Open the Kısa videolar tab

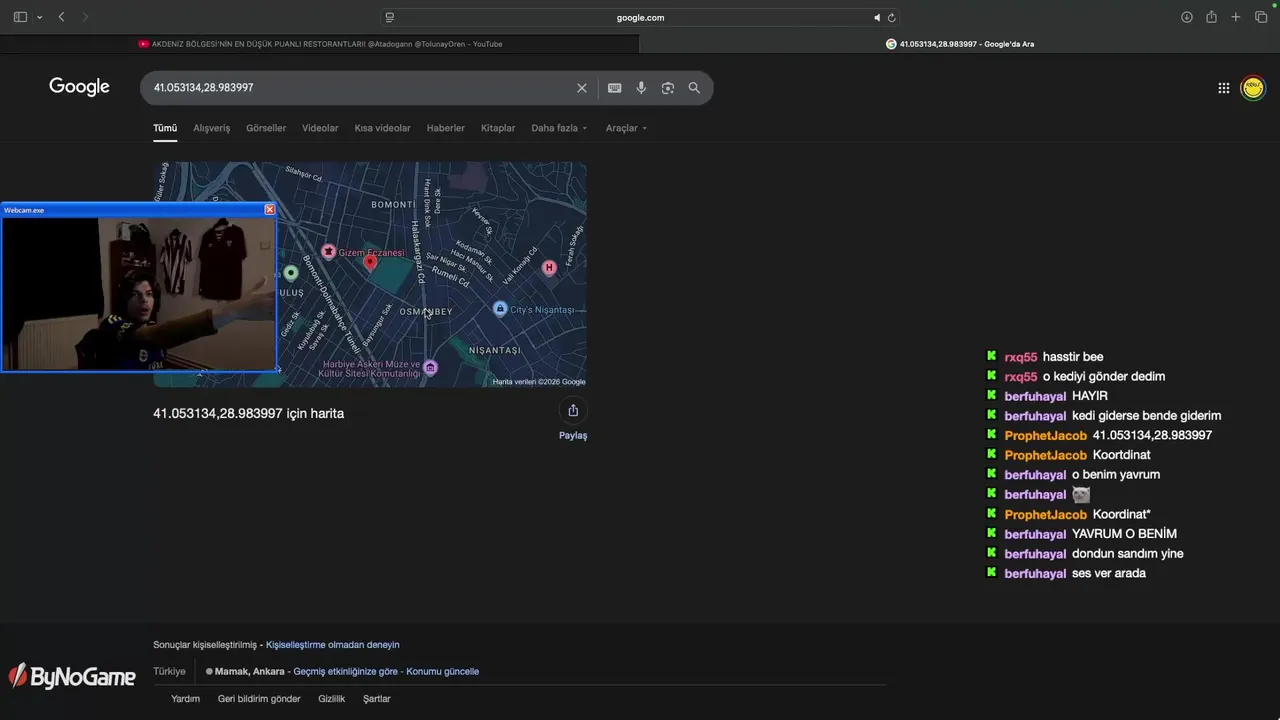382,128
